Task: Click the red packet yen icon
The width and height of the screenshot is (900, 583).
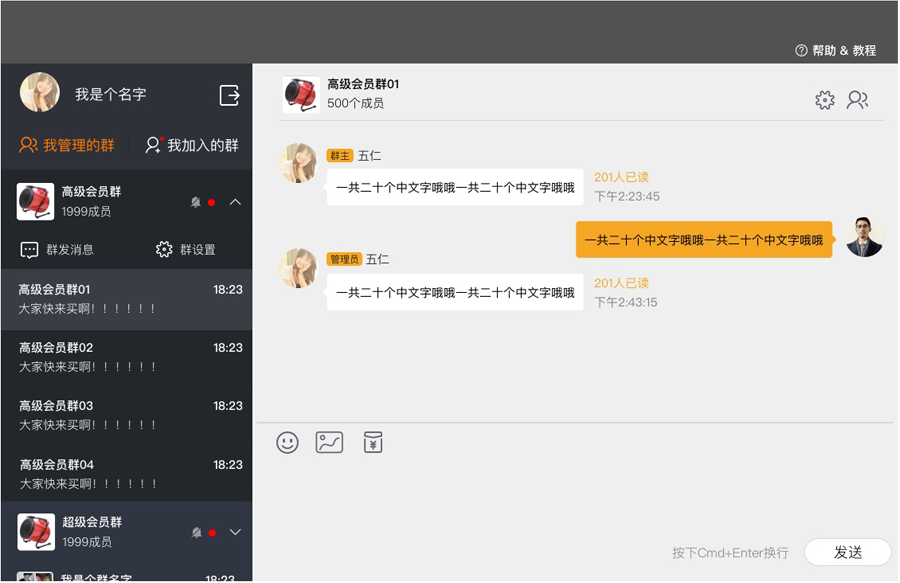Action: pos(373,442)
